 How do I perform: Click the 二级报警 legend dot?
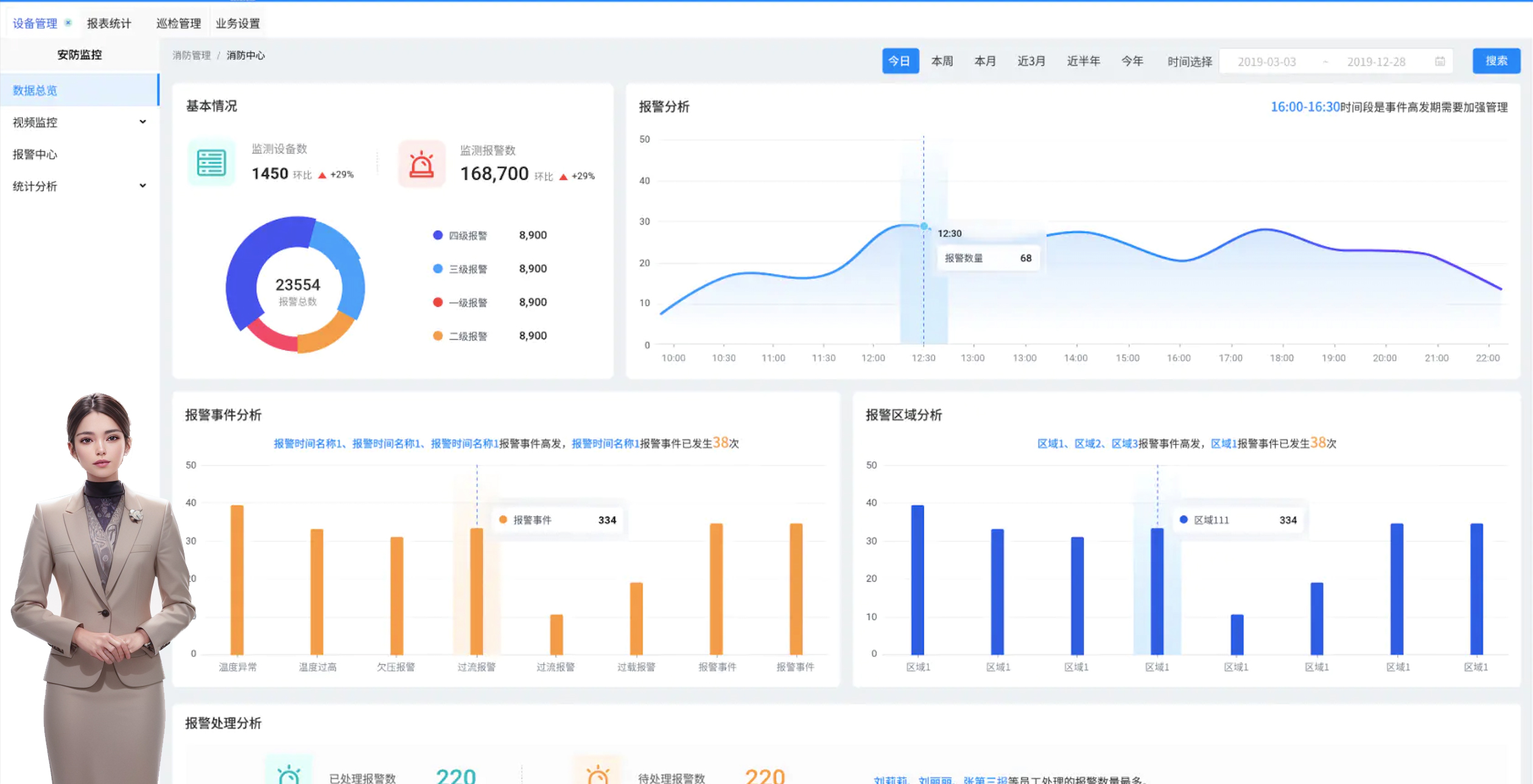tap(438, 335)
